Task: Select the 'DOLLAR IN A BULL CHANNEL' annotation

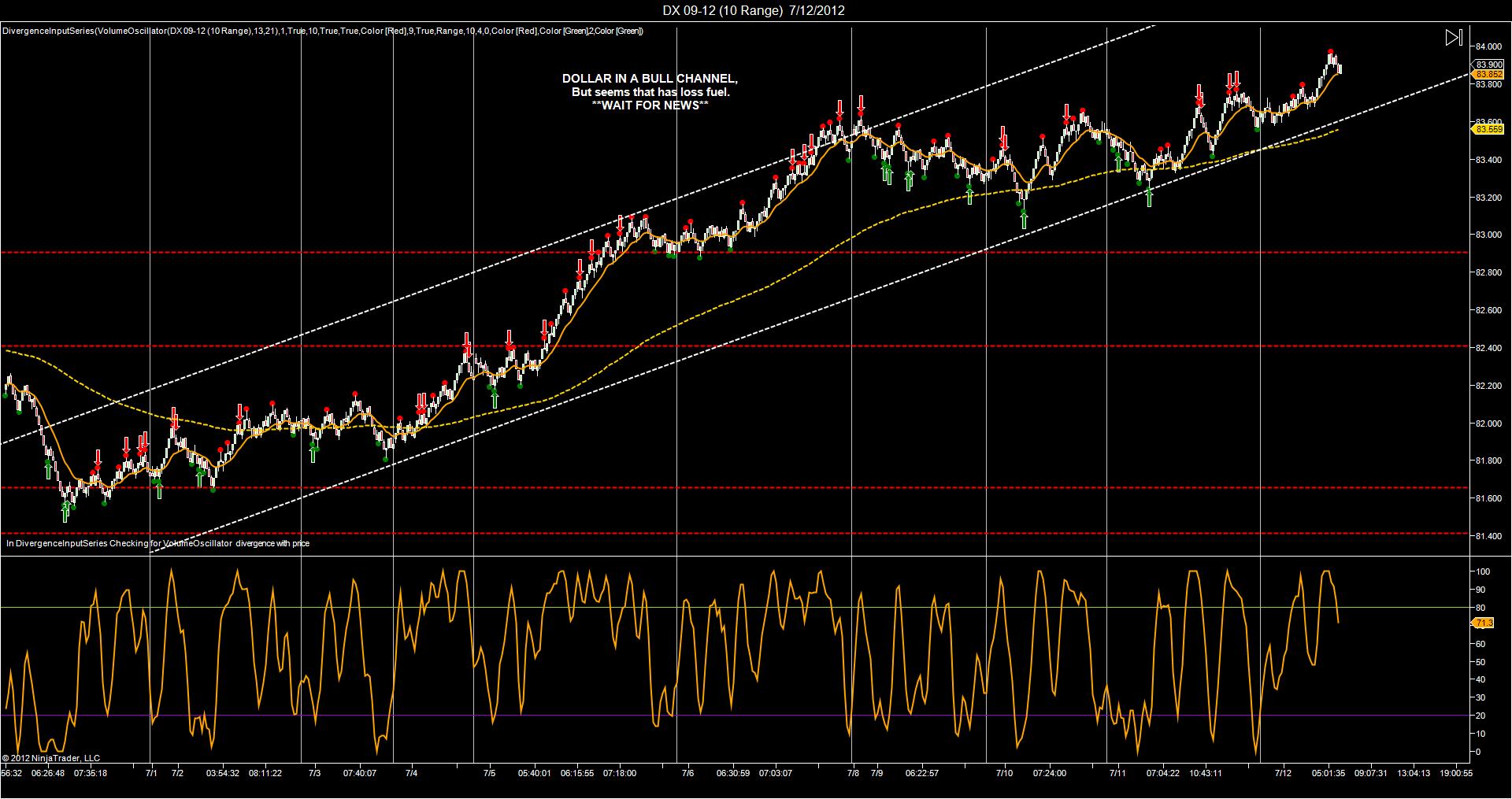Action: [x=650, y=79]
